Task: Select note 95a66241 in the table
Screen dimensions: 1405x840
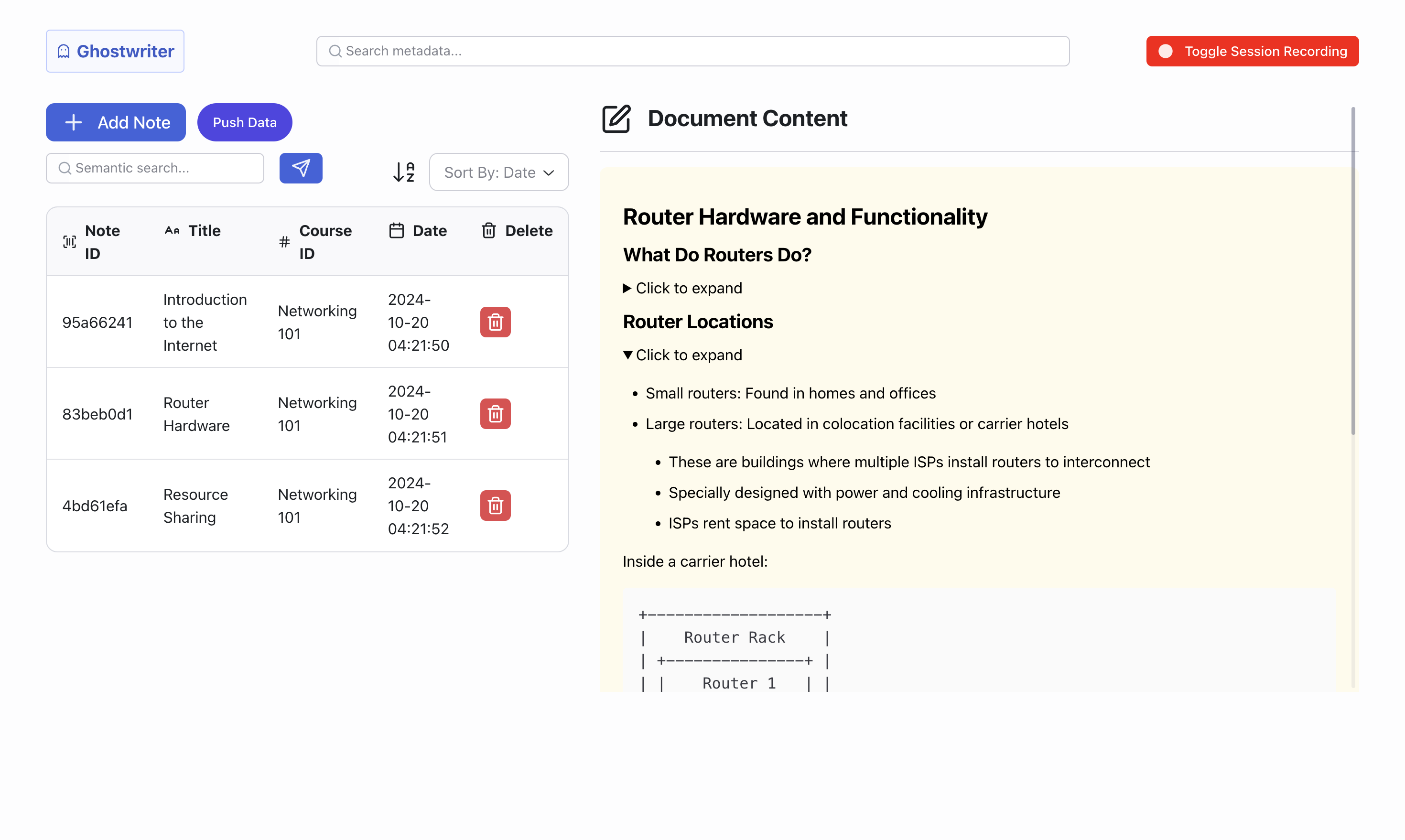Action: (x=97, y=322)
